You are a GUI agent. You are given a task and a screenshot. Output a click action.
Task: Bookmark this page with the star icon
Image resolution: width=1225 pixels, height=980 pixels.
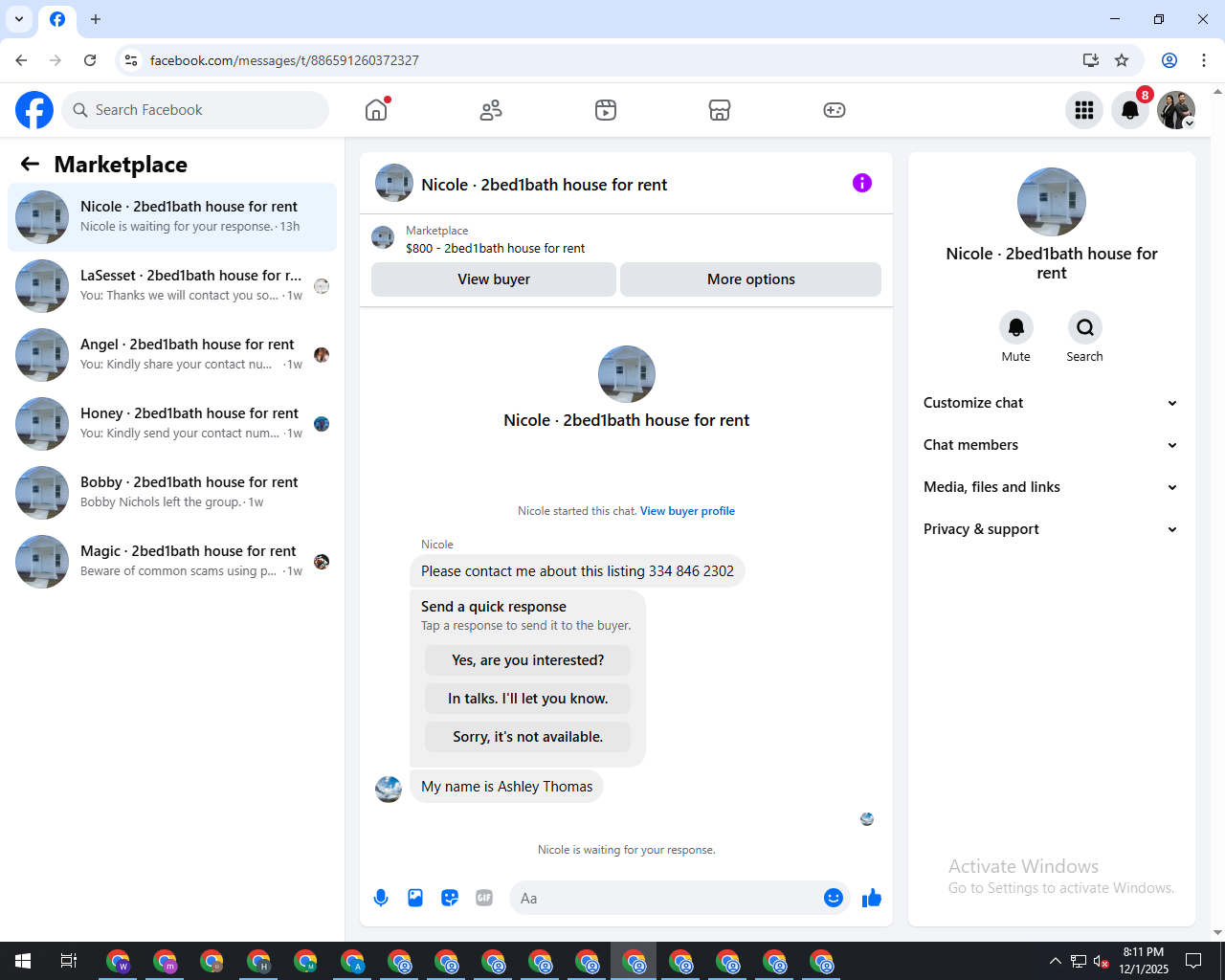point(1122,60)
